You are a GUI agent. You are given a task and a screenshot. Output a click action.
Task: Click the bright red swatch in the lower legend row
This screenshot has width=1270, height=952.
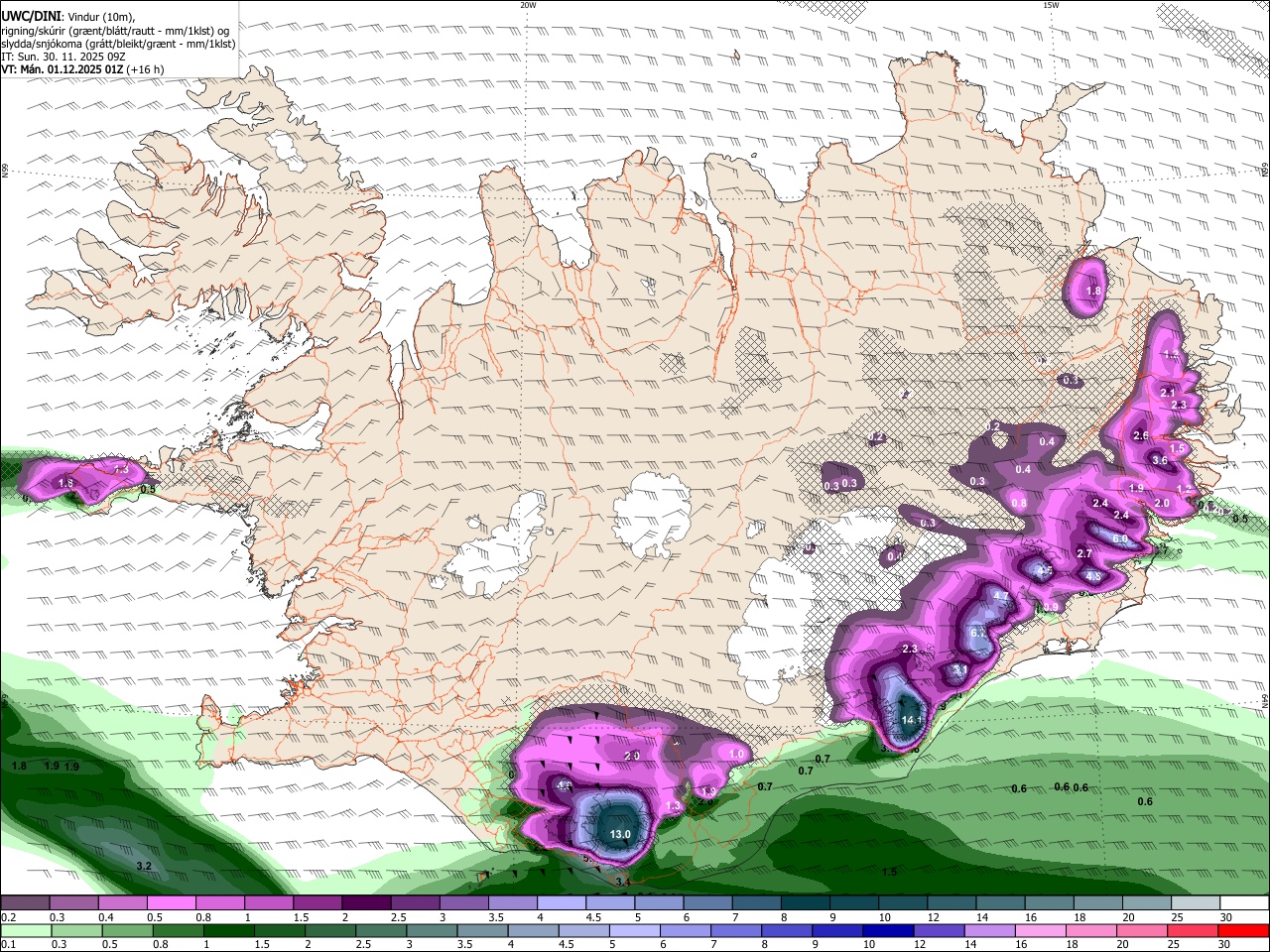[x=1243, y=931]
